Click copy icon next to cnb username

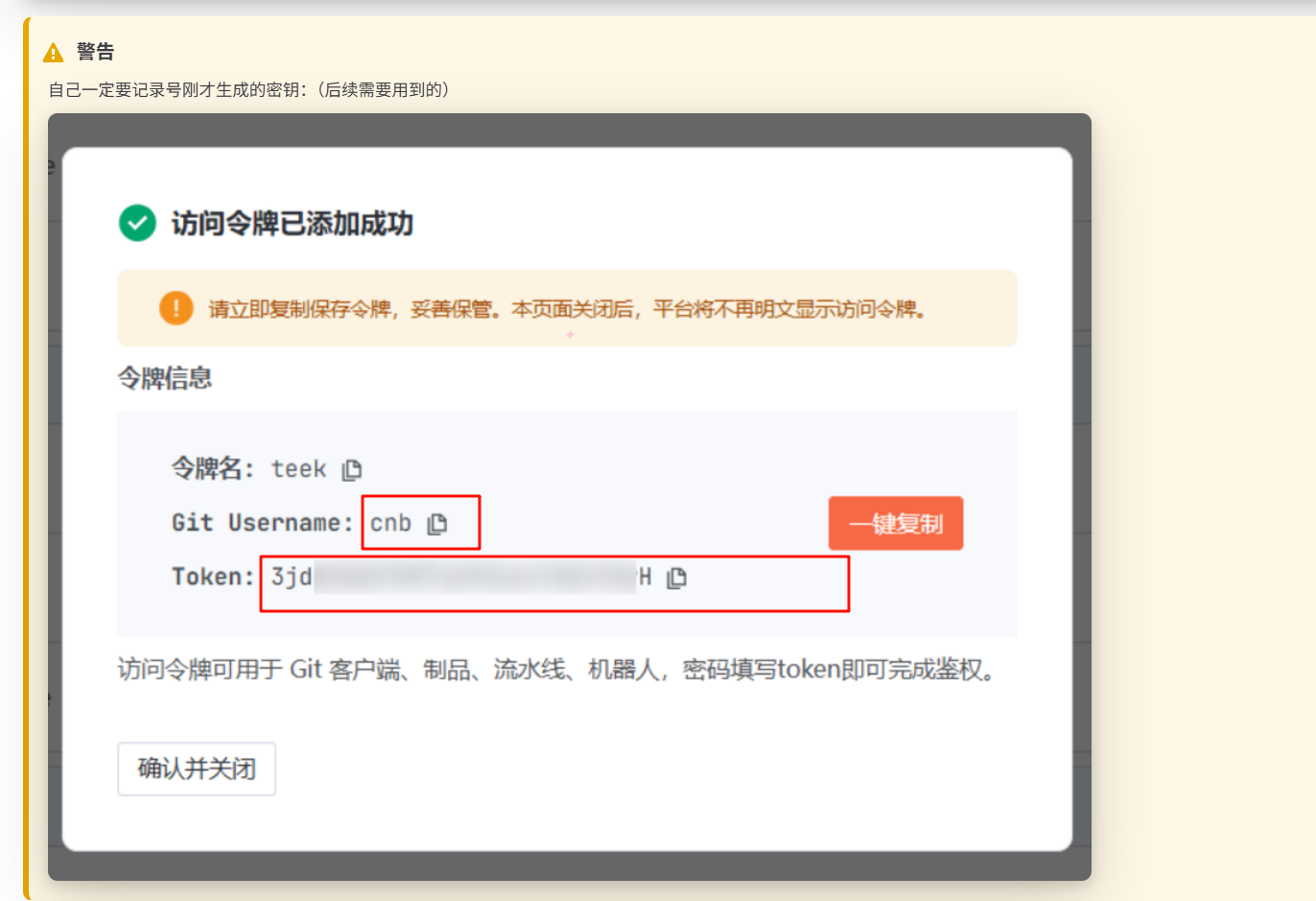(437, 523)
